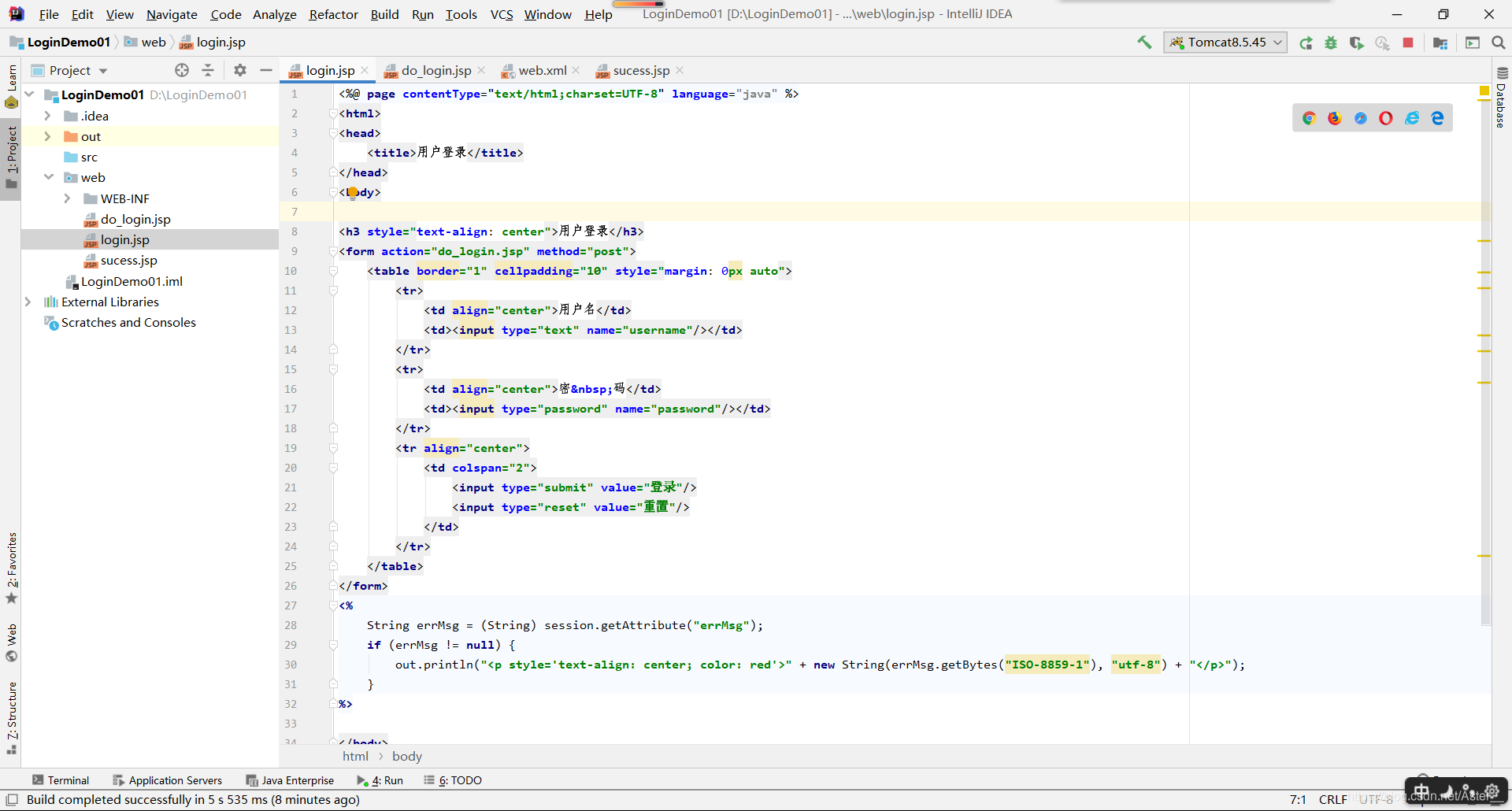Open the 6: TODO tool window

453,780
